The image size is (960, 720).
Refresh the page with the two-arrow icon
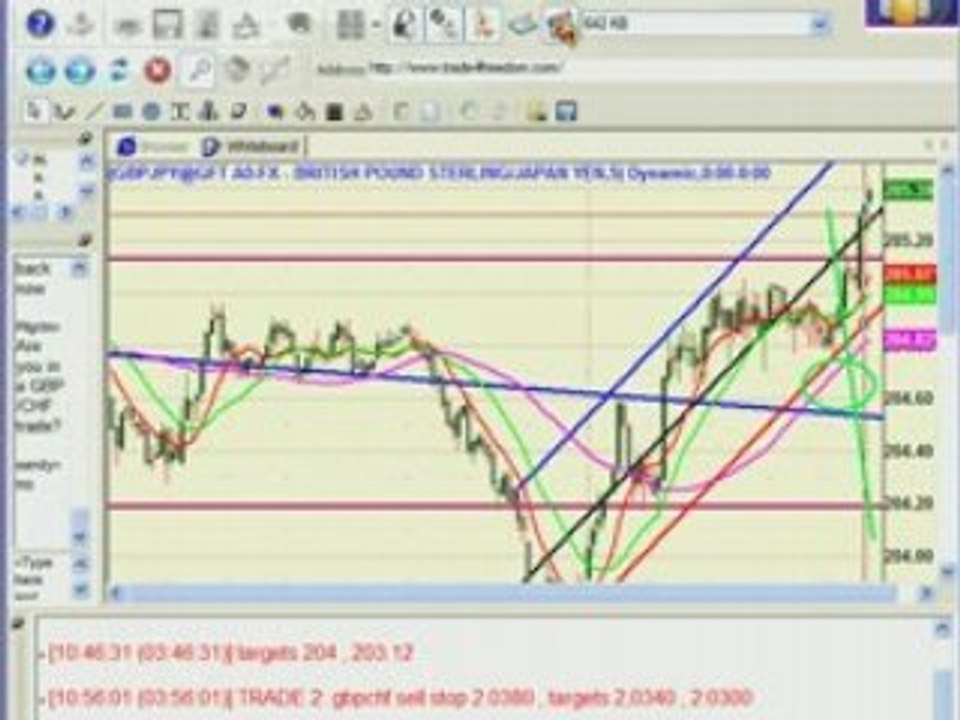click(x=119, y=70)
